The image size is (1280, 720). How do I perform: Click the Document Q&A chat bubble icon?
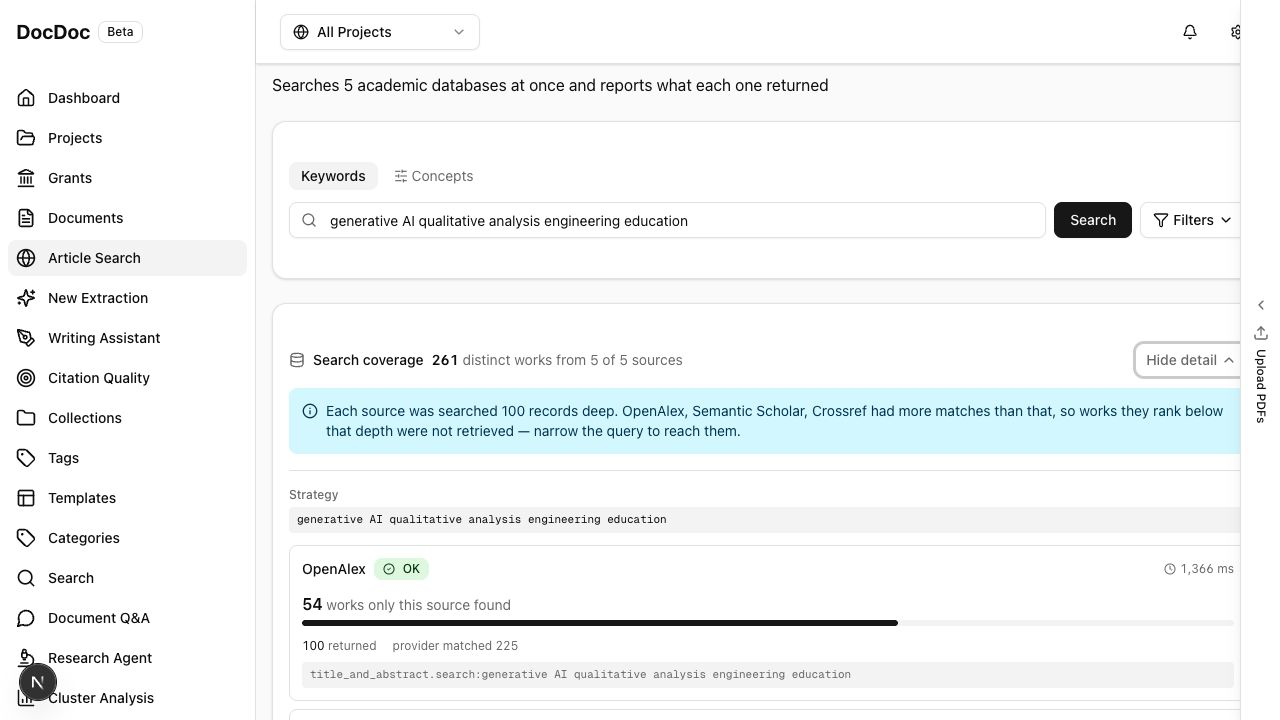tap(27, 618)
